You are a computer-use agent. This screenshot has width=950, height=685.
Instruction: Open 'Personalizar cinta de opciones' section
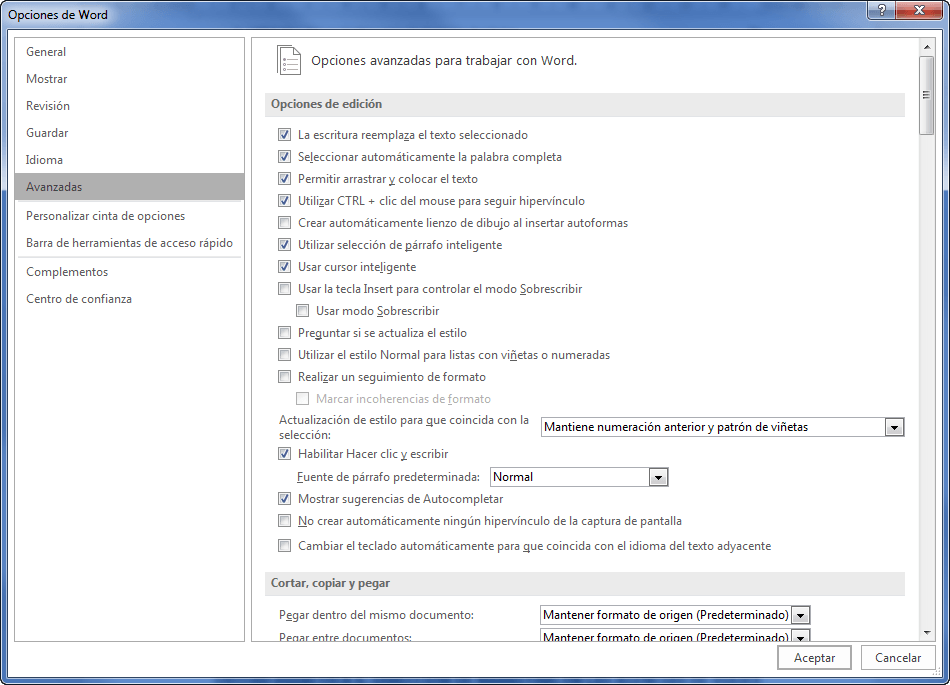[105, 216]
